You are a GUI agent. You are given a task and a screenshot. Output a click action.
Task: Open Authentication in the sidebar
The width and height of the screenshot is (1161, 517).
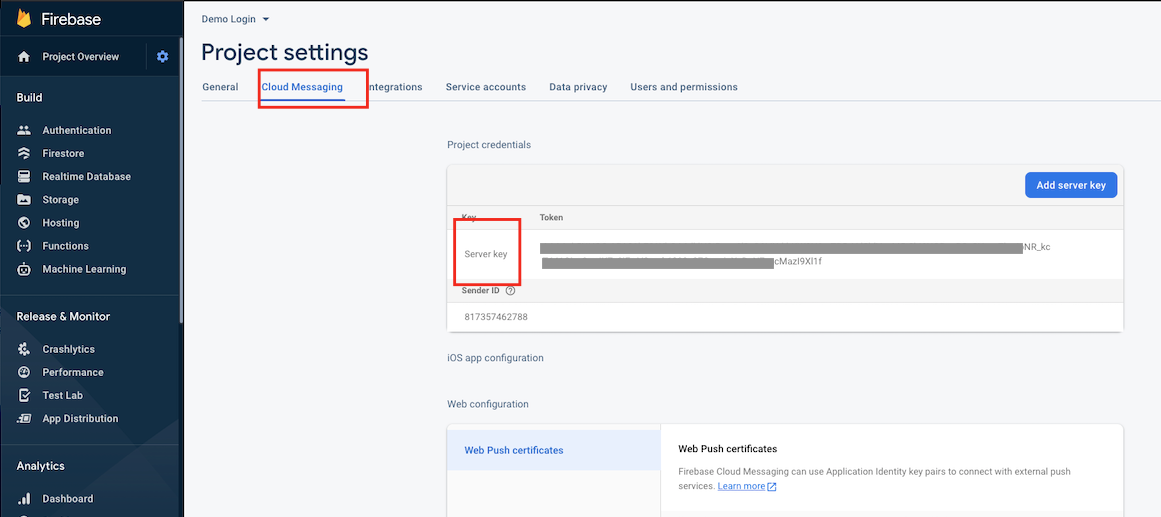click(x=77, y=130)
